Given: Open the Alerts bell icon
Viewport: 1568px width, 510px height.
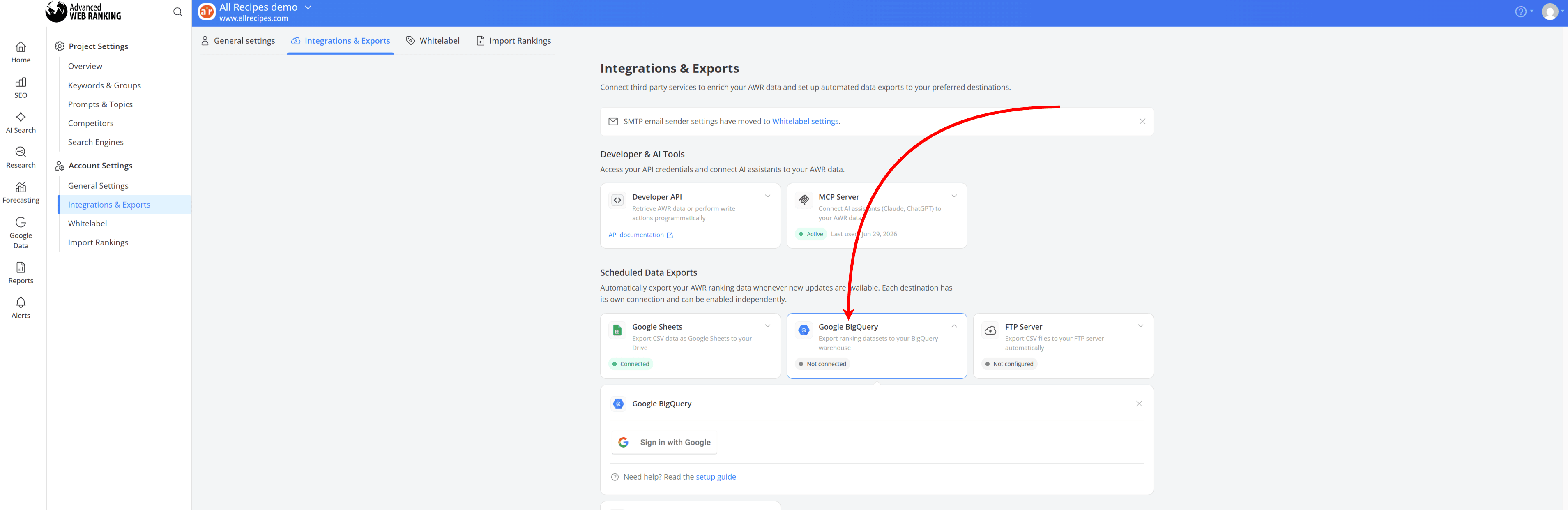Looking at the screenshot, I should (x=21, y=302).
